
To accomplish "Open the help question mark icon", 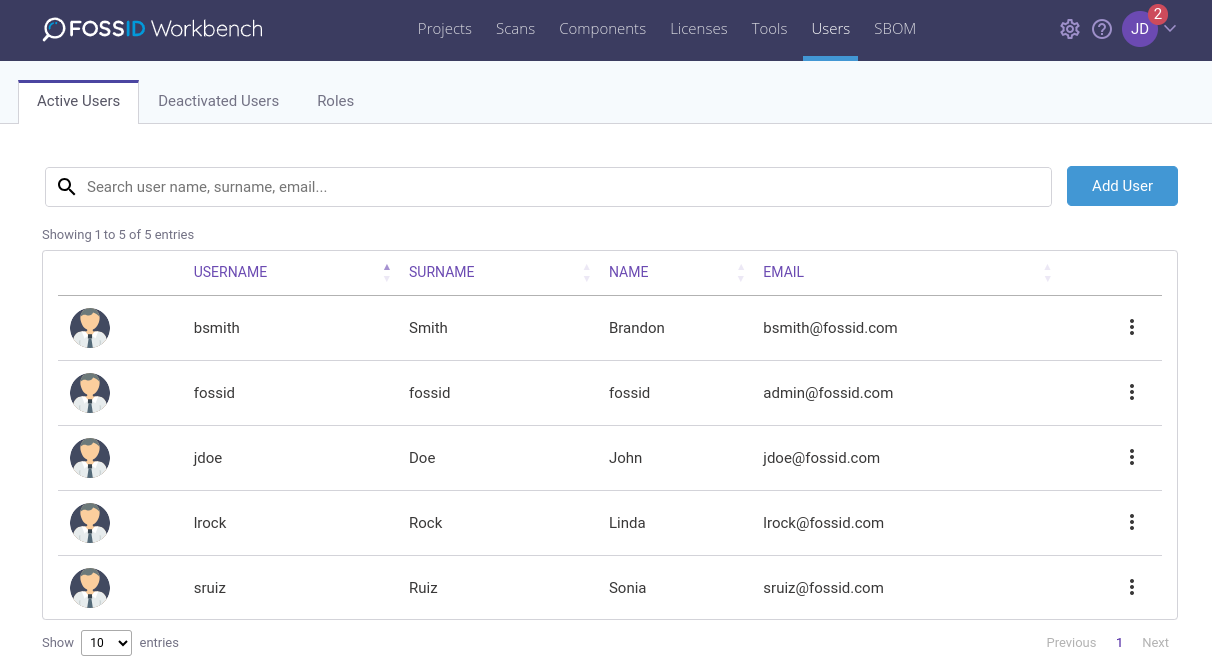I will tap(1102, 29).
